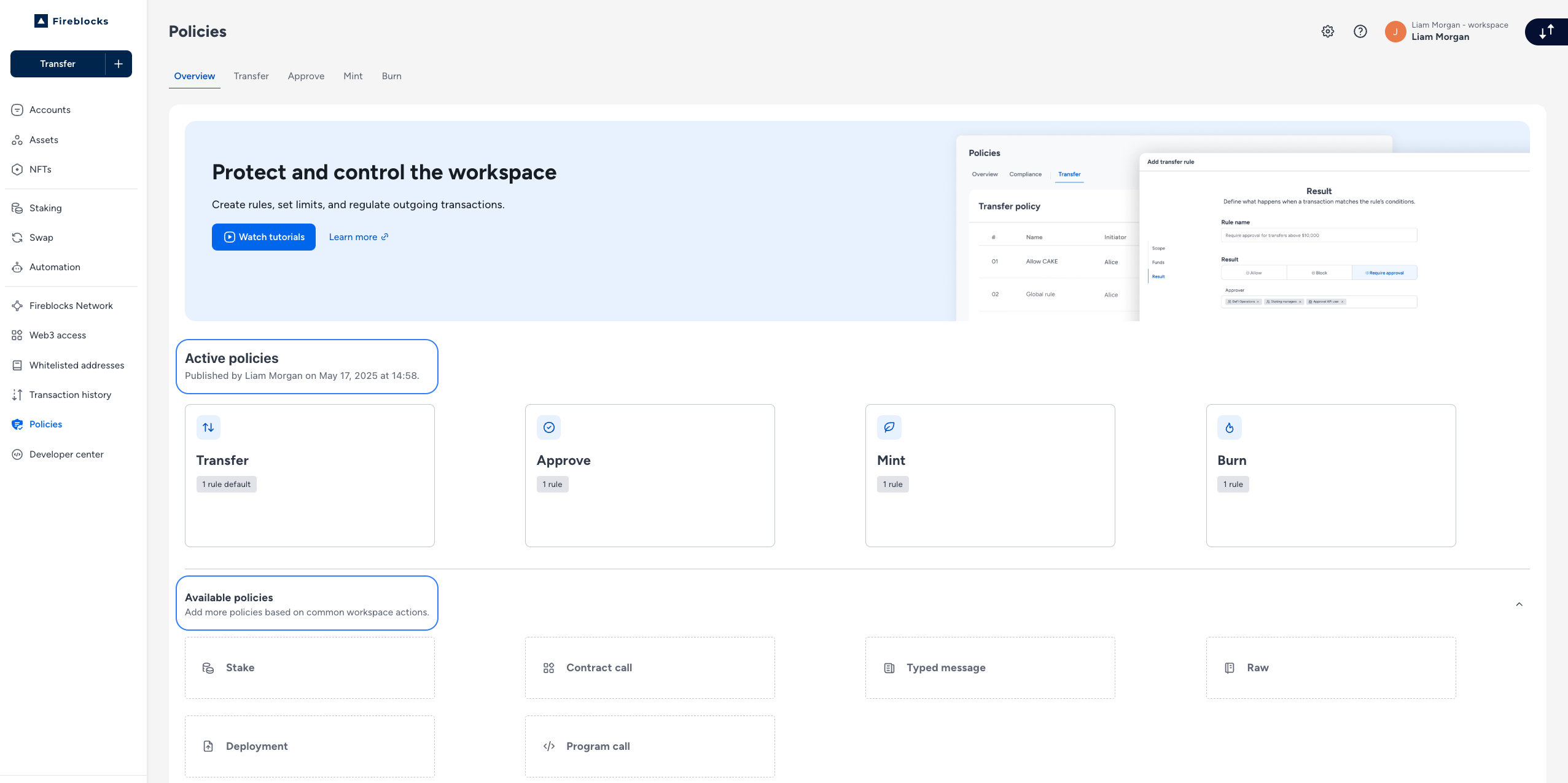1568x783 pixels.
Task: Open the Developer center icon
Action: (17, 454)
